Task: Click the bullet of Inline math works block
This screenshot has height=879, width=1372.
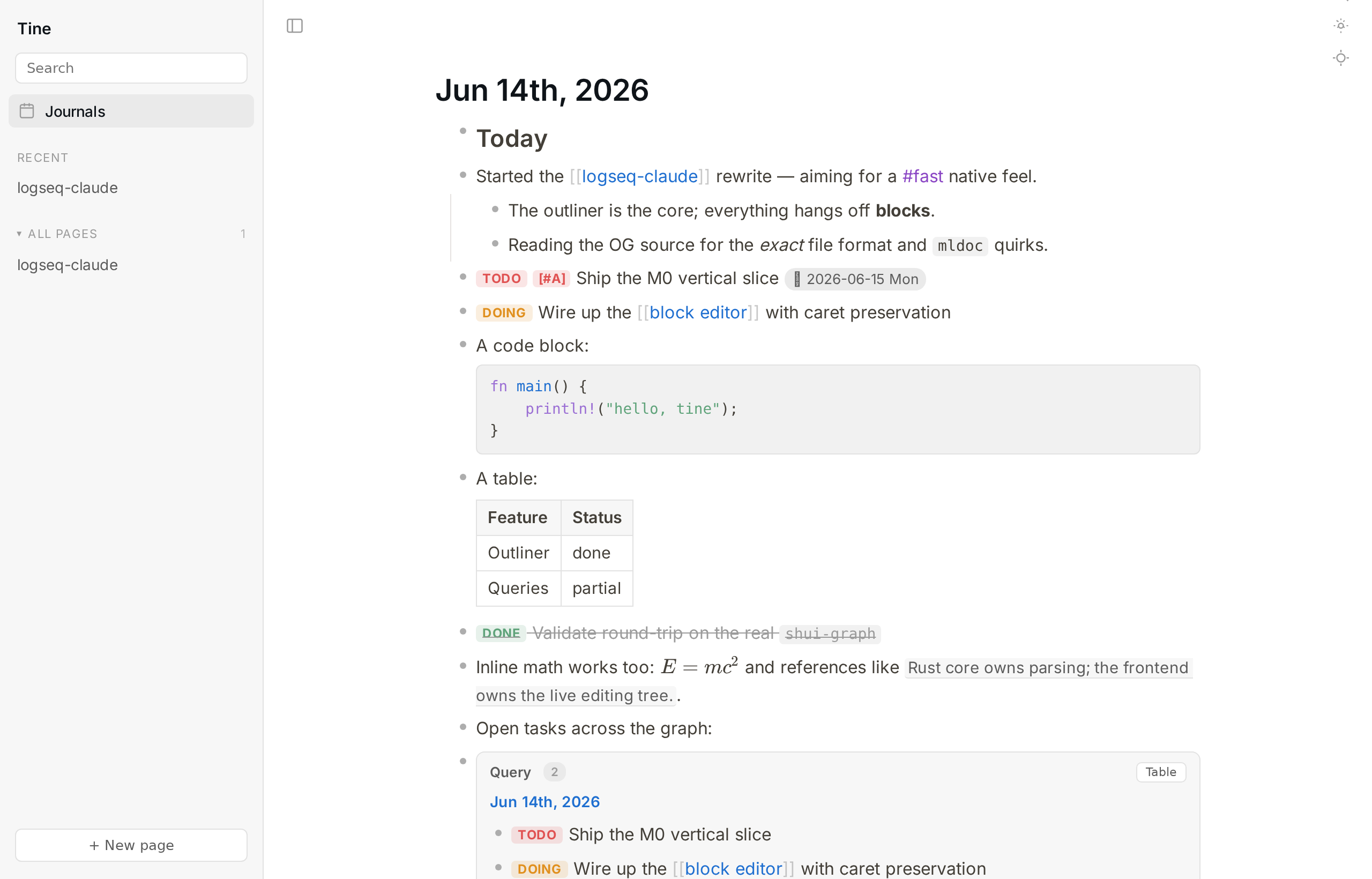Action: pos(463,666)
